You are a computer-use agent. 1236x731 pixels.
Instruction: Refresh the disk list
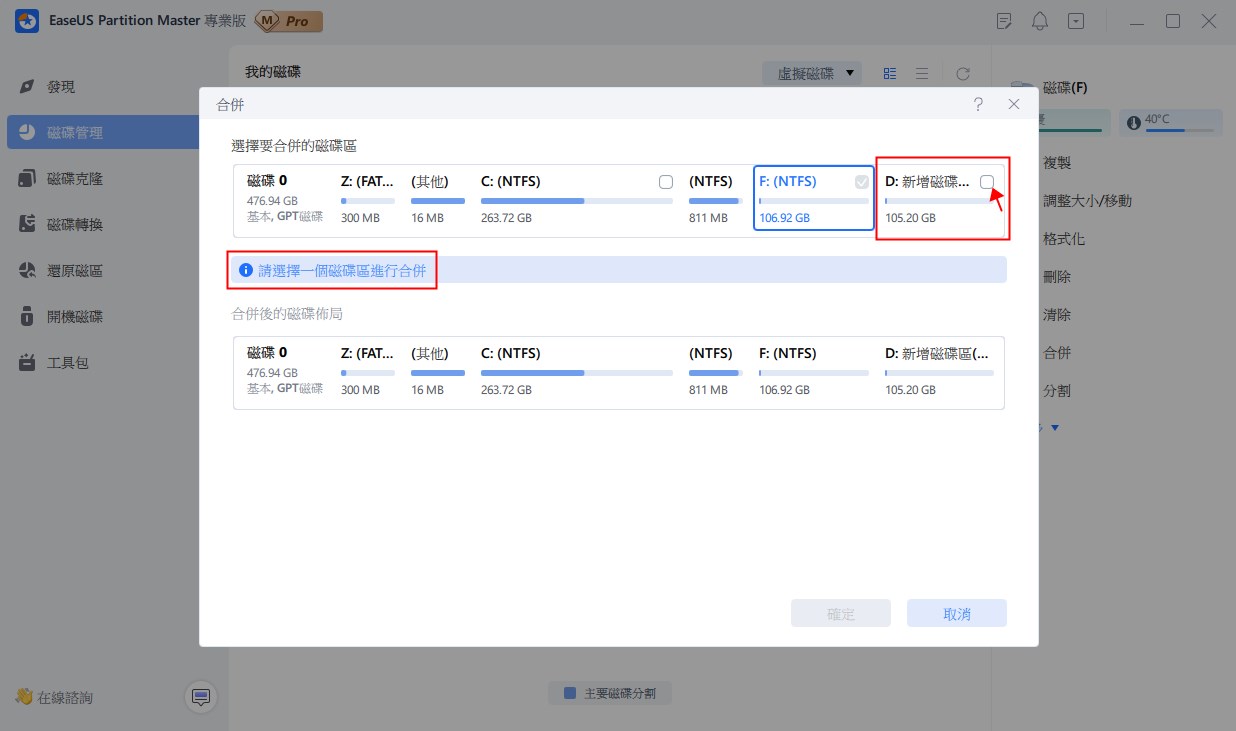pos(962,72)
